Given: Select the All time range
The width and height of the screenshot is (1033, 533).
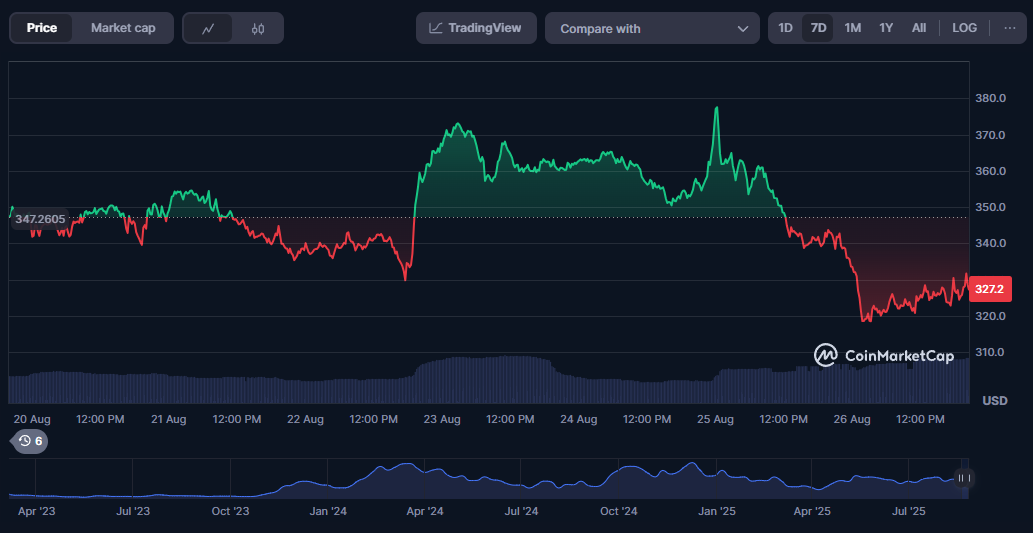Looking at the screenshot, I should 919,28.
